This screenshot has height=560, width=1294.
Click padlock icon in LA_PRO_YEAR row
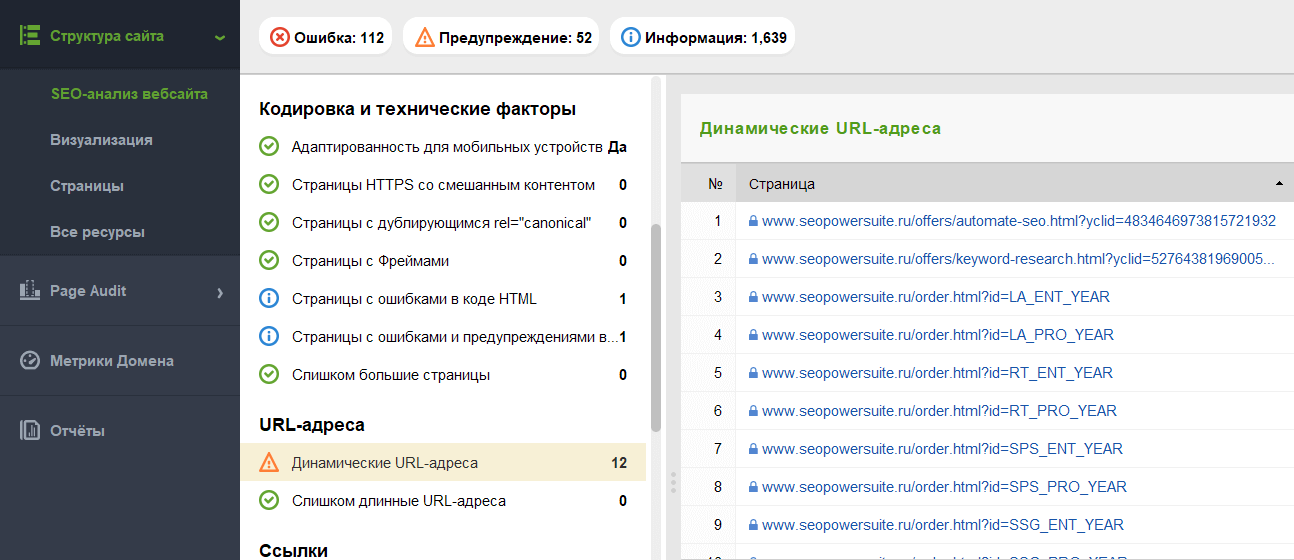[753, 335]
